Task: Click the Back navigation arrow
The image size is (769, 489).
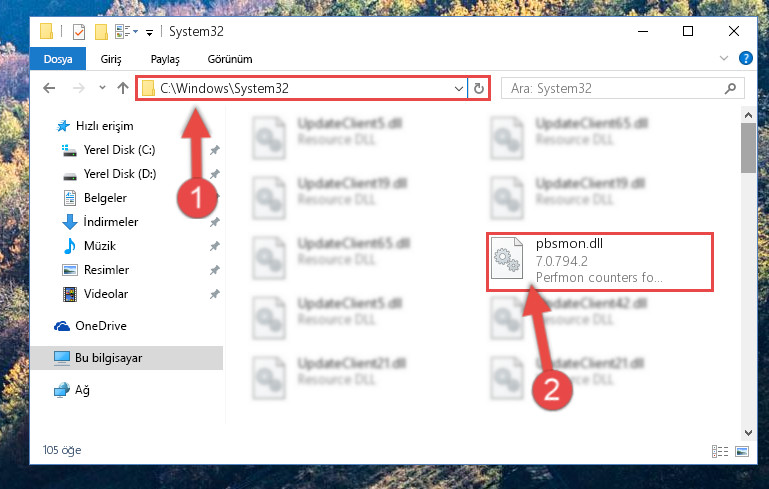Action: (49, 88)
